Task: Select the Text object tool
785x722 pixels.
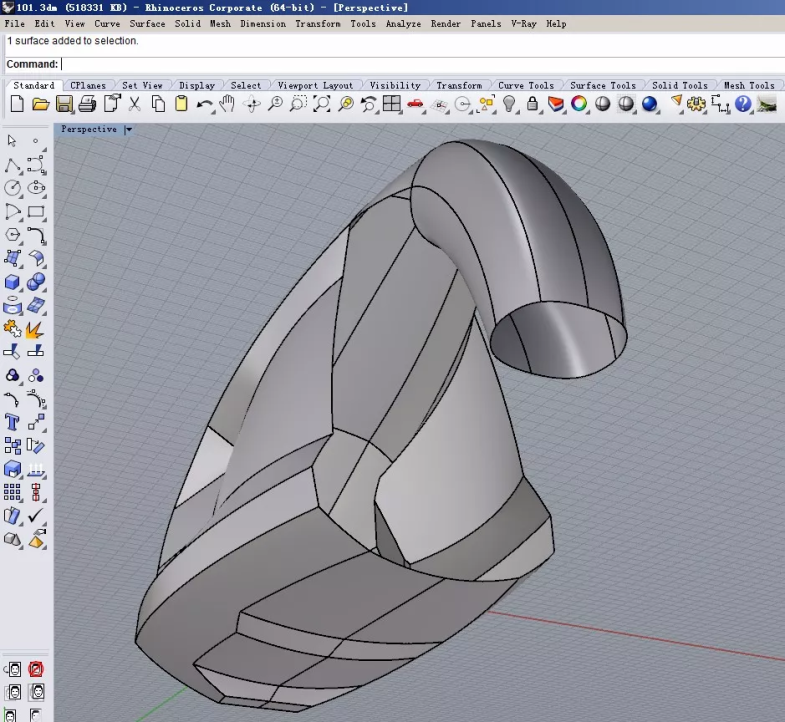Action: tap(13, 422)
